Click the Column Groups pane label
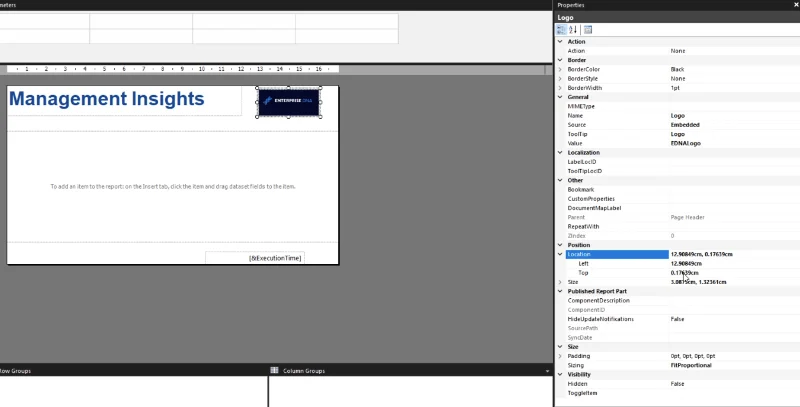Image resolution: width=800 pixels, height=407 pixels. [x=304, y=371]
